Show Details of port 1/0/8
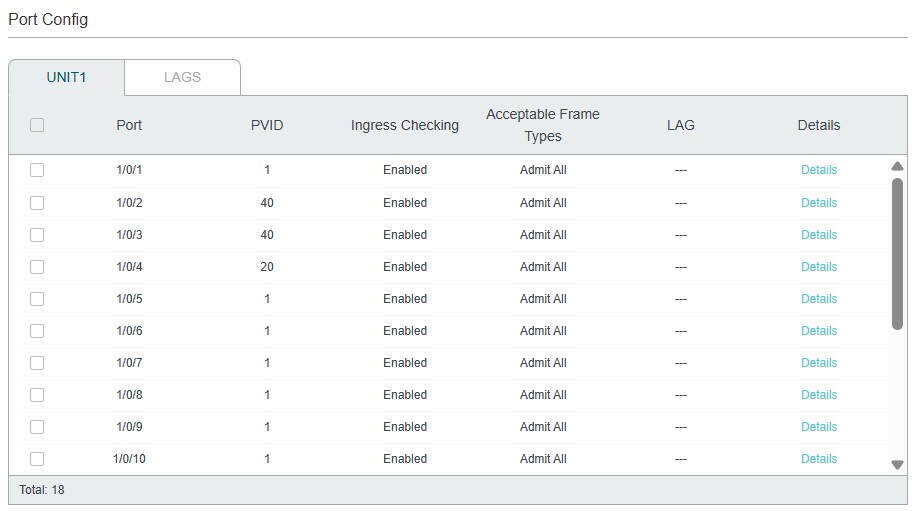 click(x=818, y=395)
